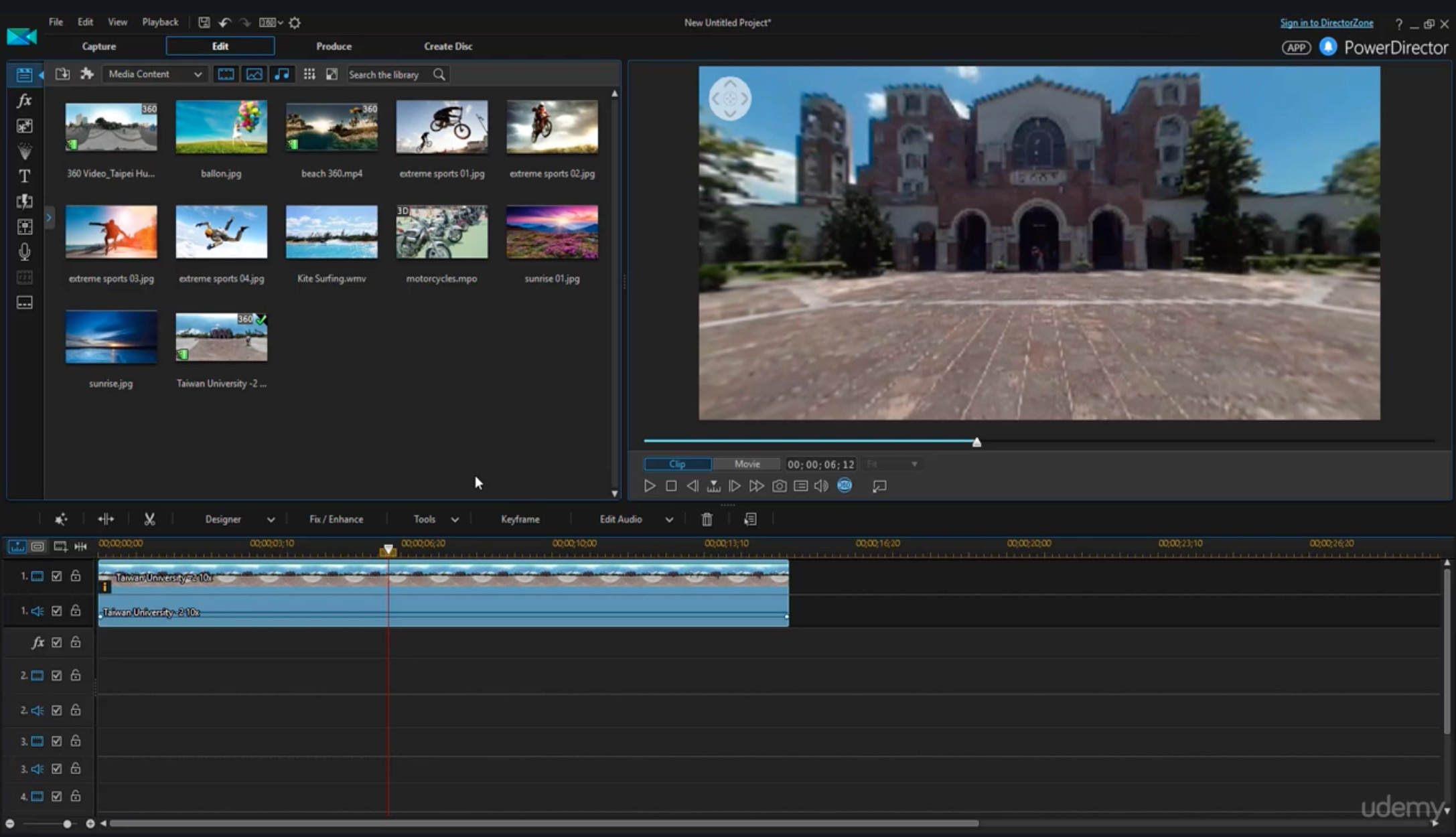Toggle the 360 view mode button
Viewport: 1456px width, 837px height.
click(x=845, y=485)
